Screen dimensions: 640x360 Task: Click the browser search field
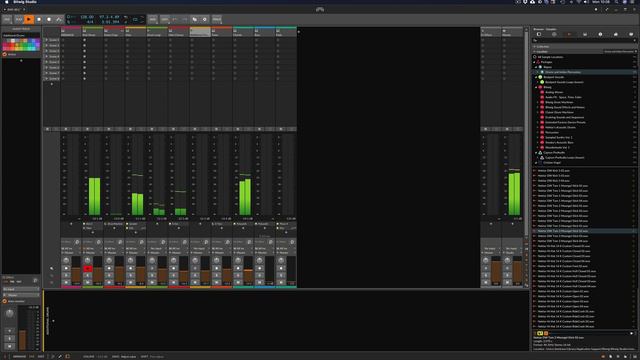pos(584,40)
